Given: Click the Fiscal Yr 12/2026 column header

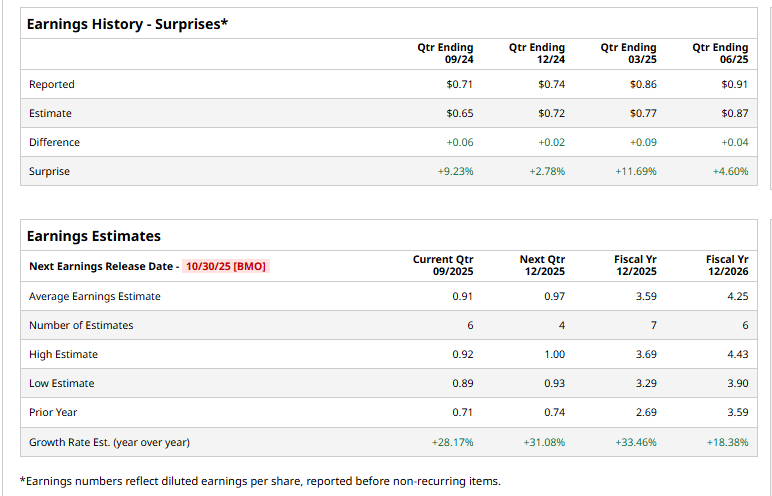Looking at the screenshot, I should click(x=727, y=265).
